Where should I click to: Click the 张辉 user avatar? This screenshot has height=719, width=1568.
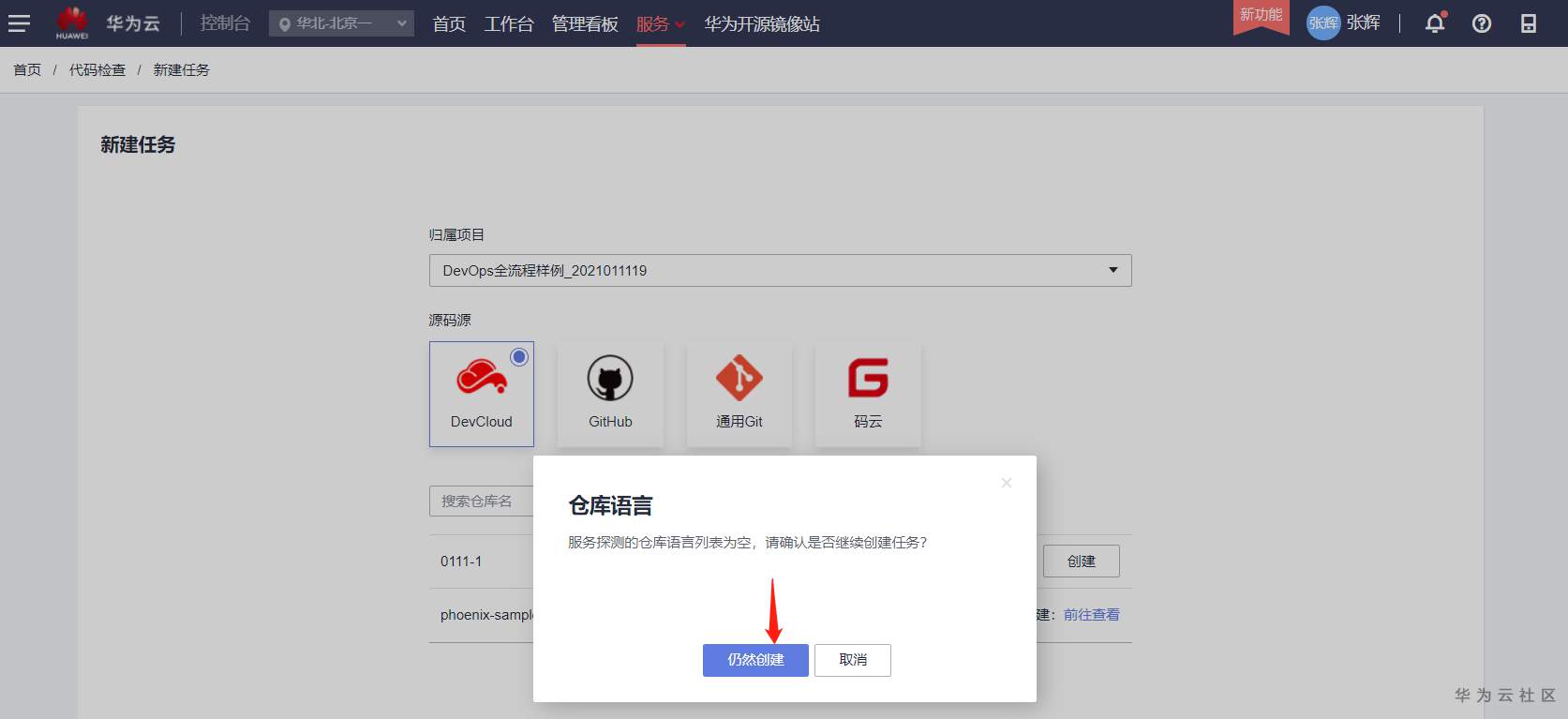coord(1323,23)
